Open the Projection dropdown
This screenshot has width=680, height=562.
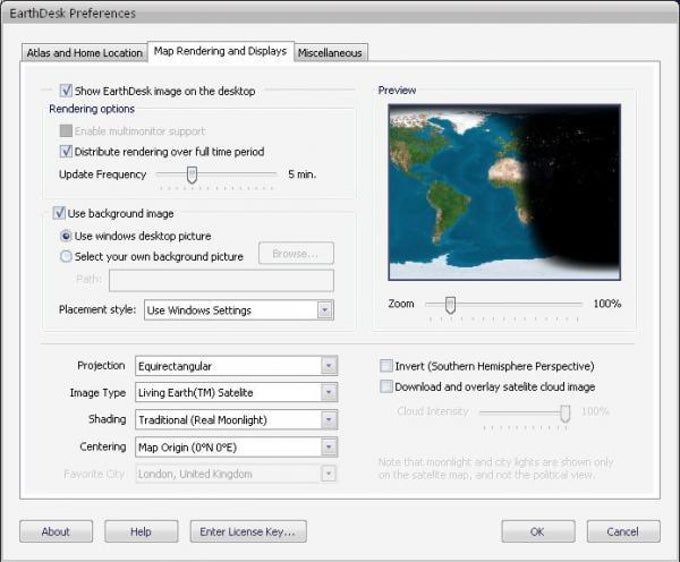[236, 366]
